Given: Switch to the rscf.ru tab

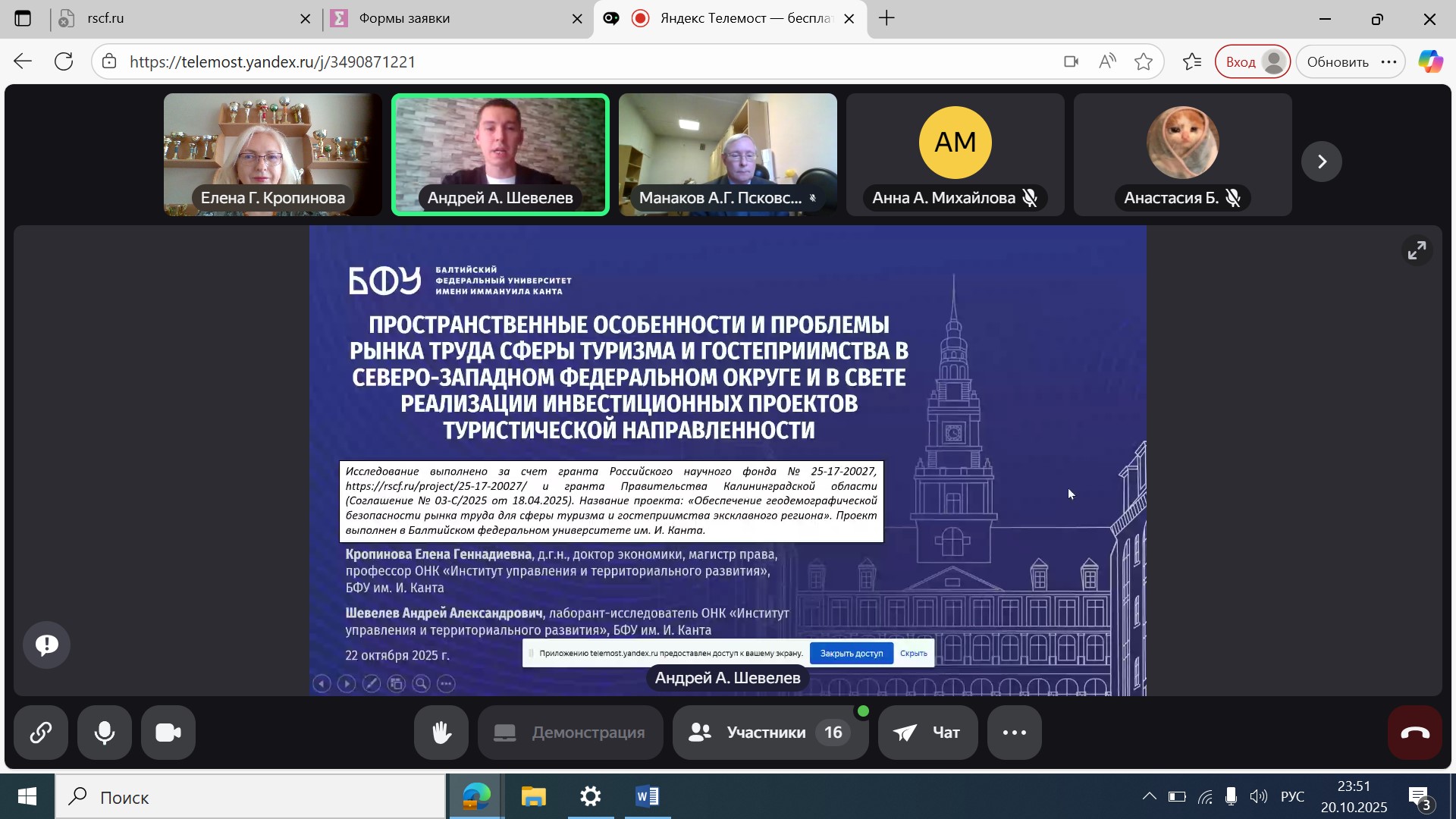Looking at the screenshot, I should 174,18.
